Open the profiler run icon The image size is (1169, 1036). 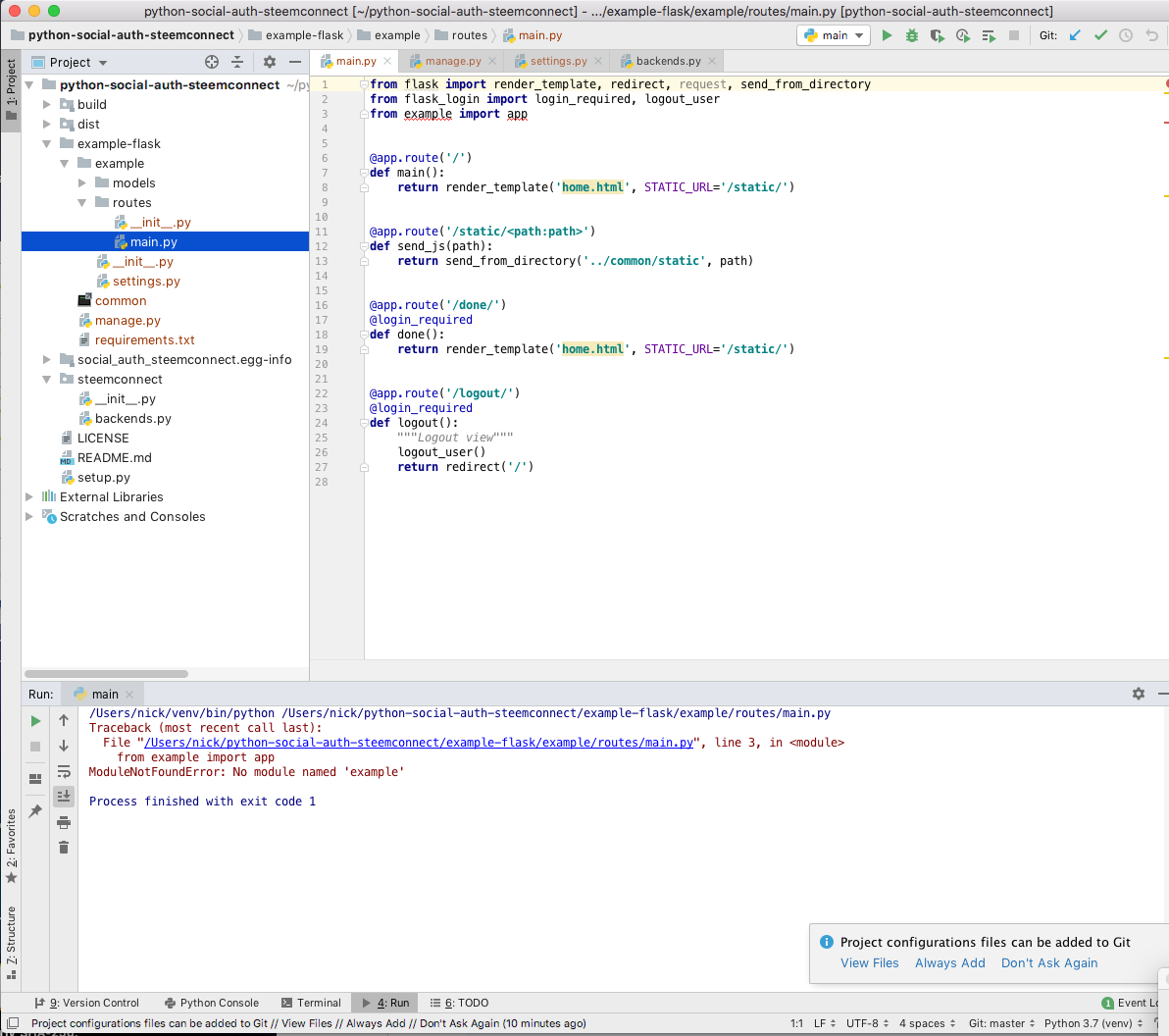point(962,35)
